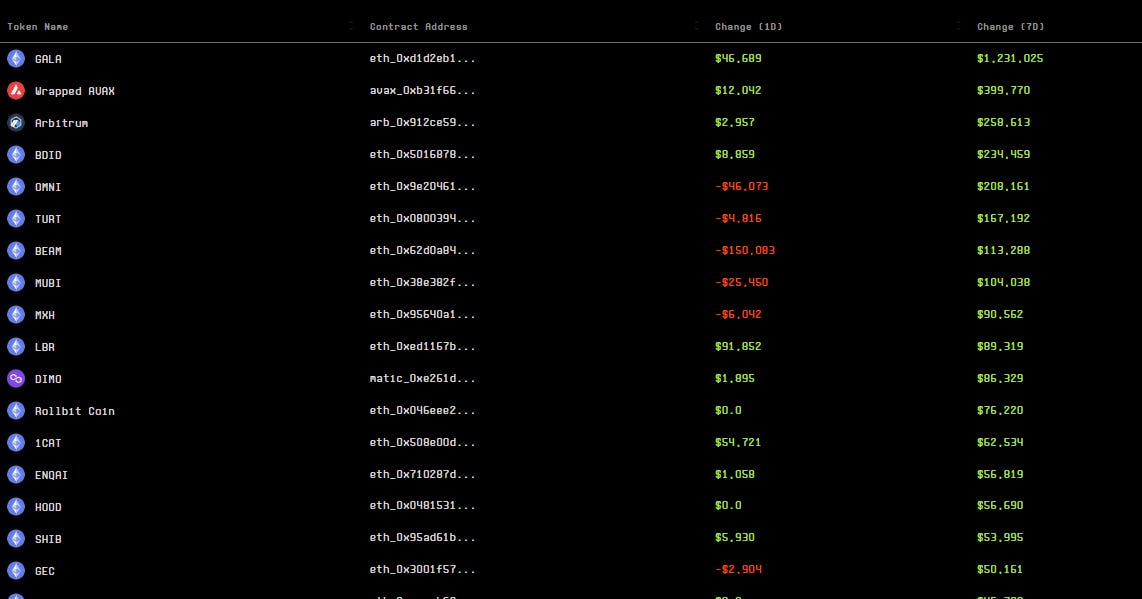
Task: Sort by the Token Name column header
Action: tap(38, 27)
